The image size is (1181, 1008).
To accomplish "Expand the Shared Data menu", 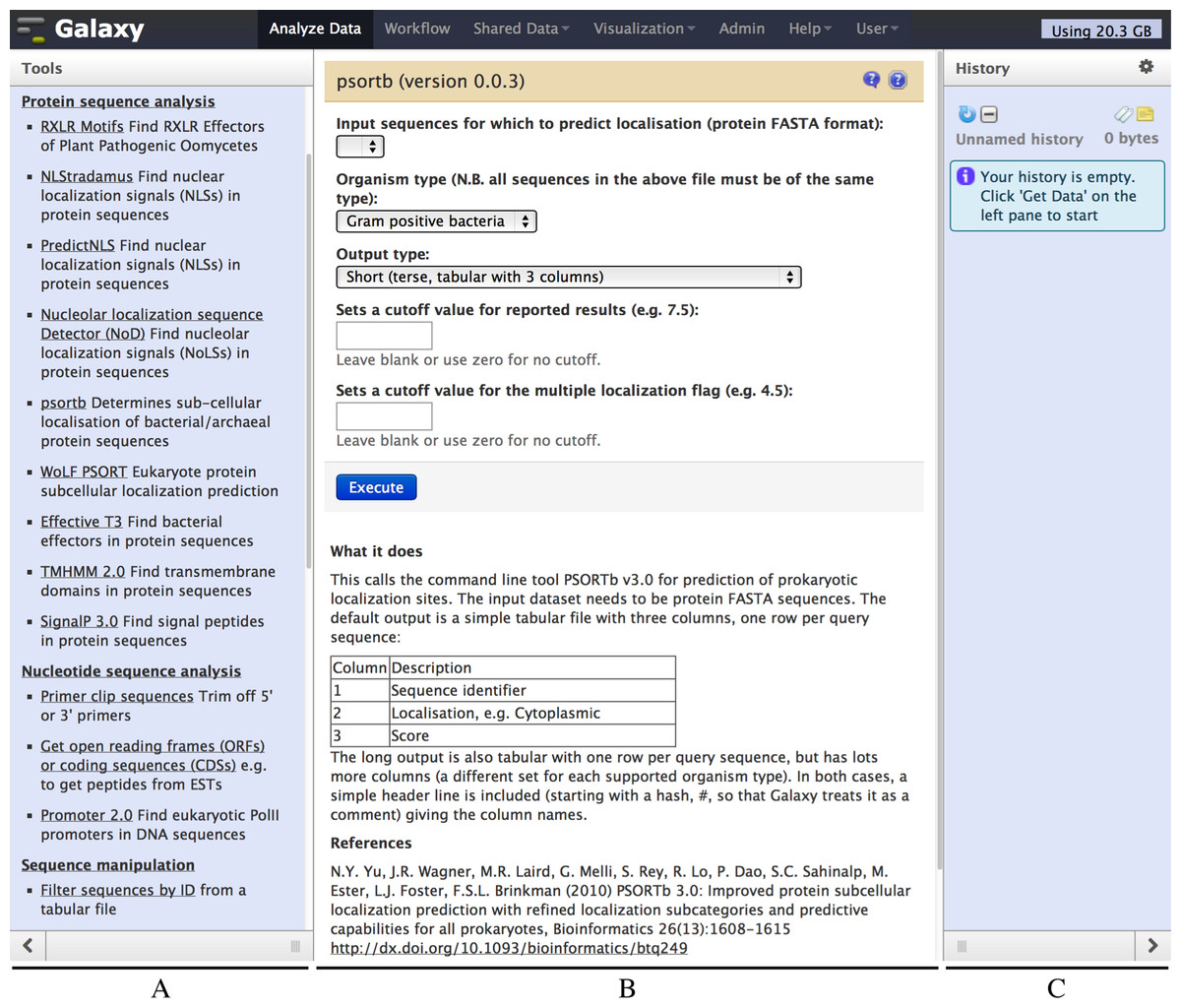I will 521,29.
